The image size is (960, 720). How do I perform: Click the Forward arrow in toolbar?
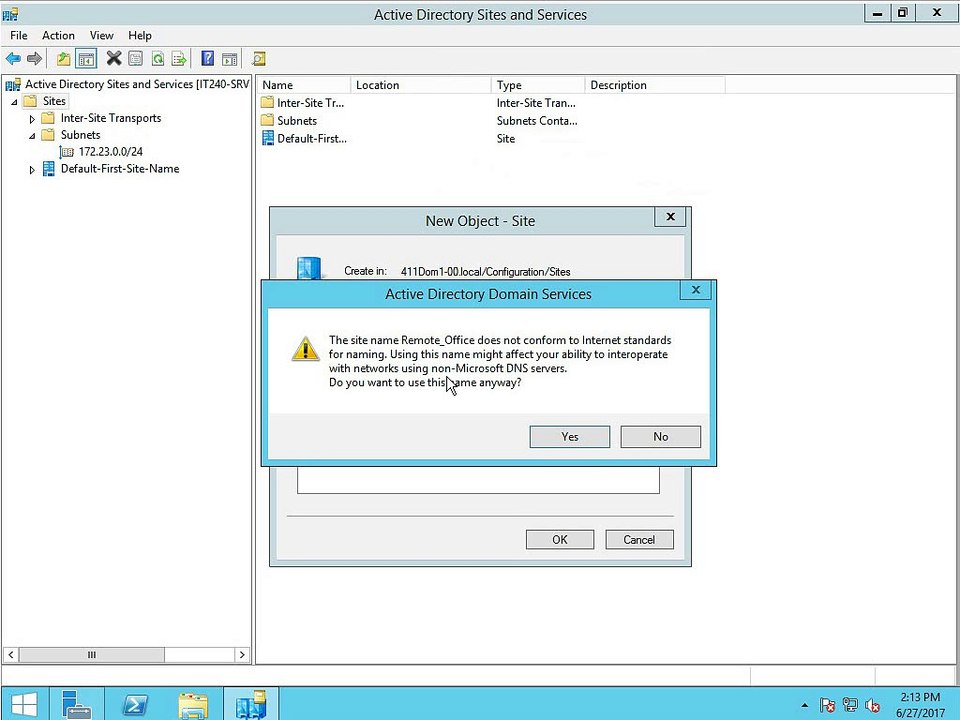(x=34, y=59)
